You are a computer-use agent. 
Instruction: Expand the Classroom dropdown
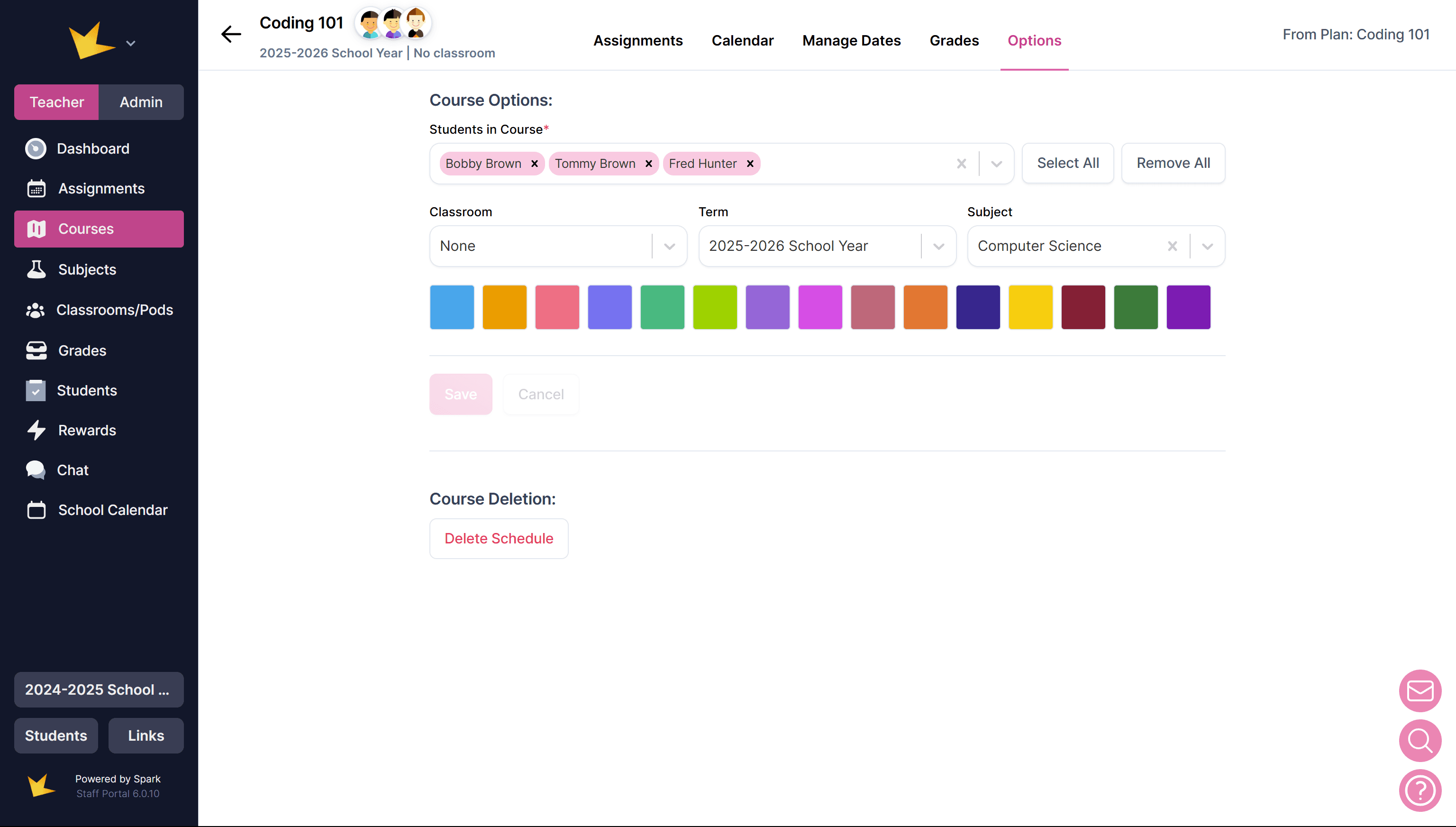(x=669, y=247)
